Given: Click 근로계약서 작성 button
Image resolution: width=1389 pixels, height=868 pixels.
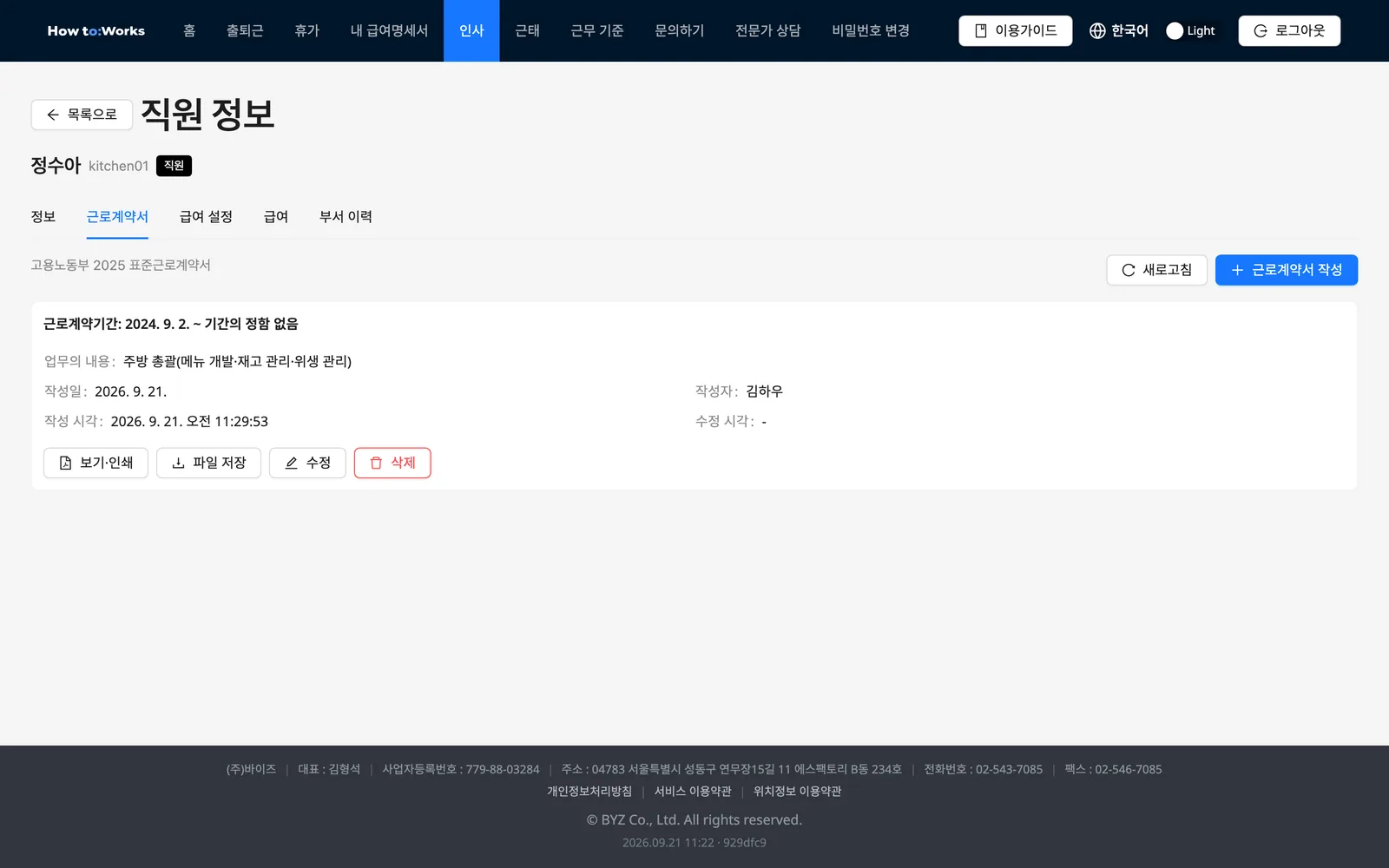Looking at the screenshot, I should pos(1287,270).
